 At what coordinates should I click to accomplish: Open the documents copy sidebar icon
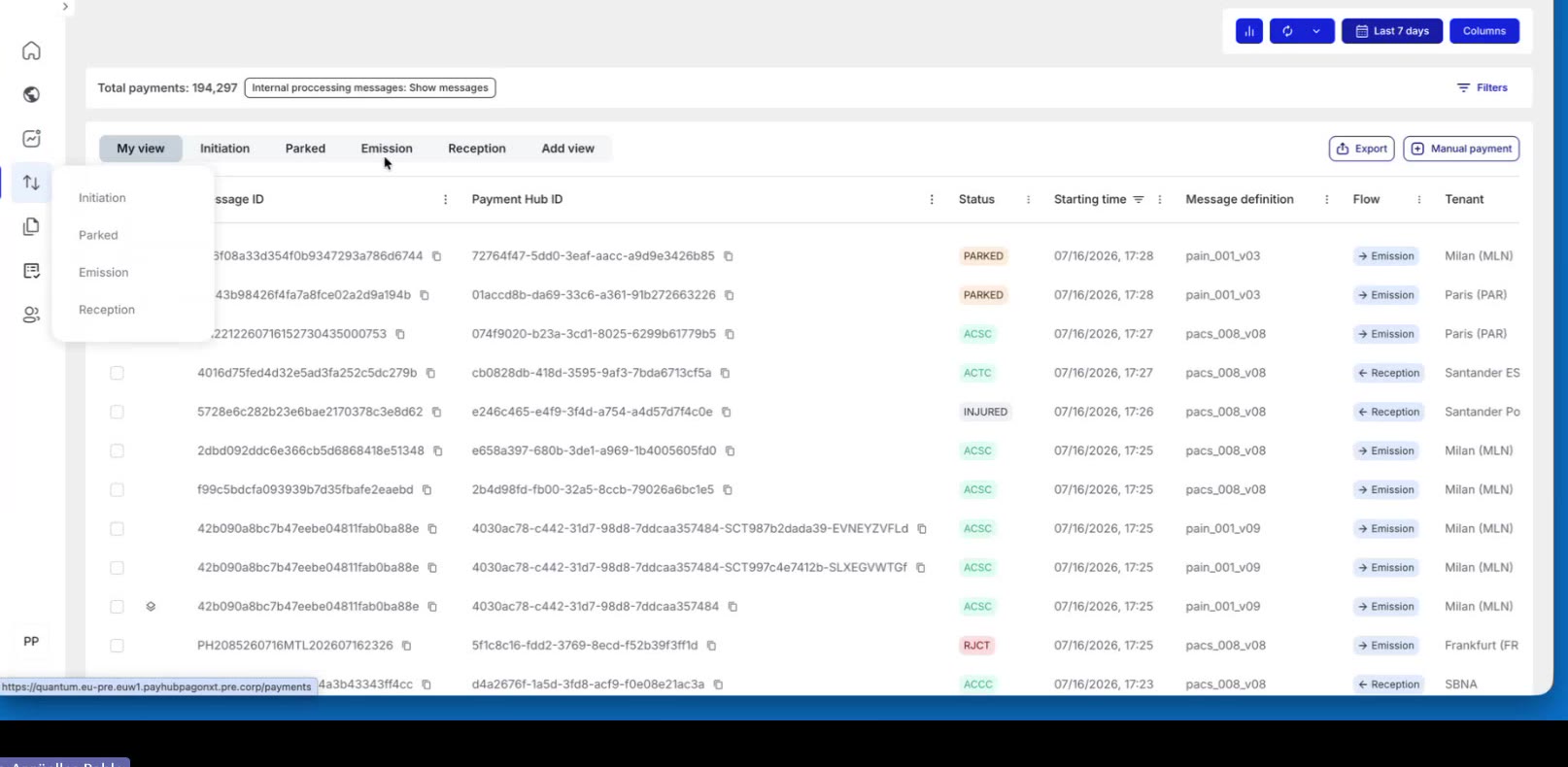coord(31,226)
